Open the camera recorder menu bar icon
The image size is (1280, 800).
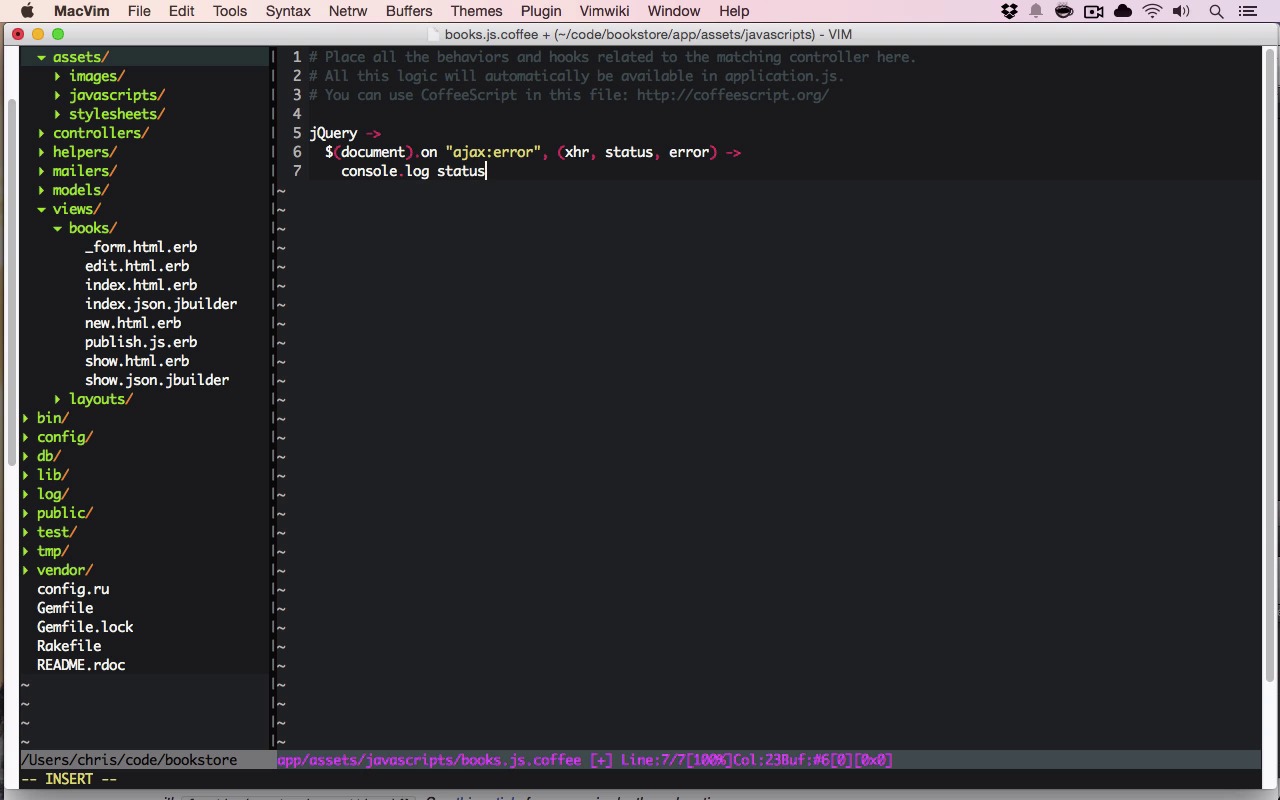click(1093, 11)
